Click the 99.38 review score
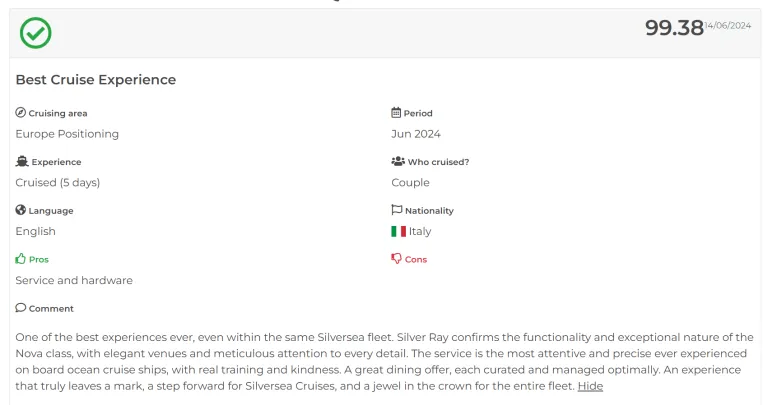This screenshot has width=768, height=405. (674, 28)
